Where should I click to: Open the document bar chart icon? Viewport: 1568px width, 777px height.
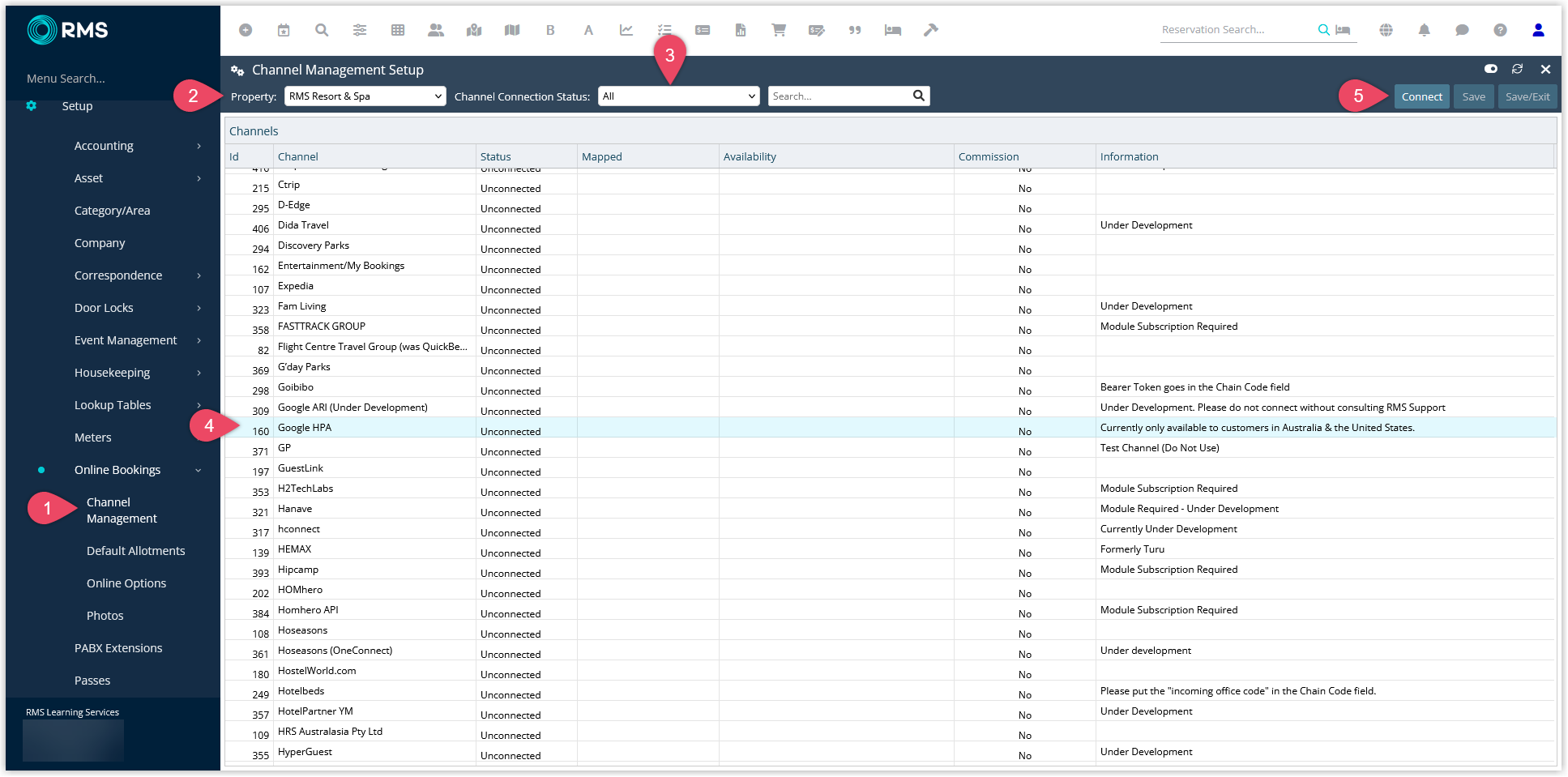point(741,30)
